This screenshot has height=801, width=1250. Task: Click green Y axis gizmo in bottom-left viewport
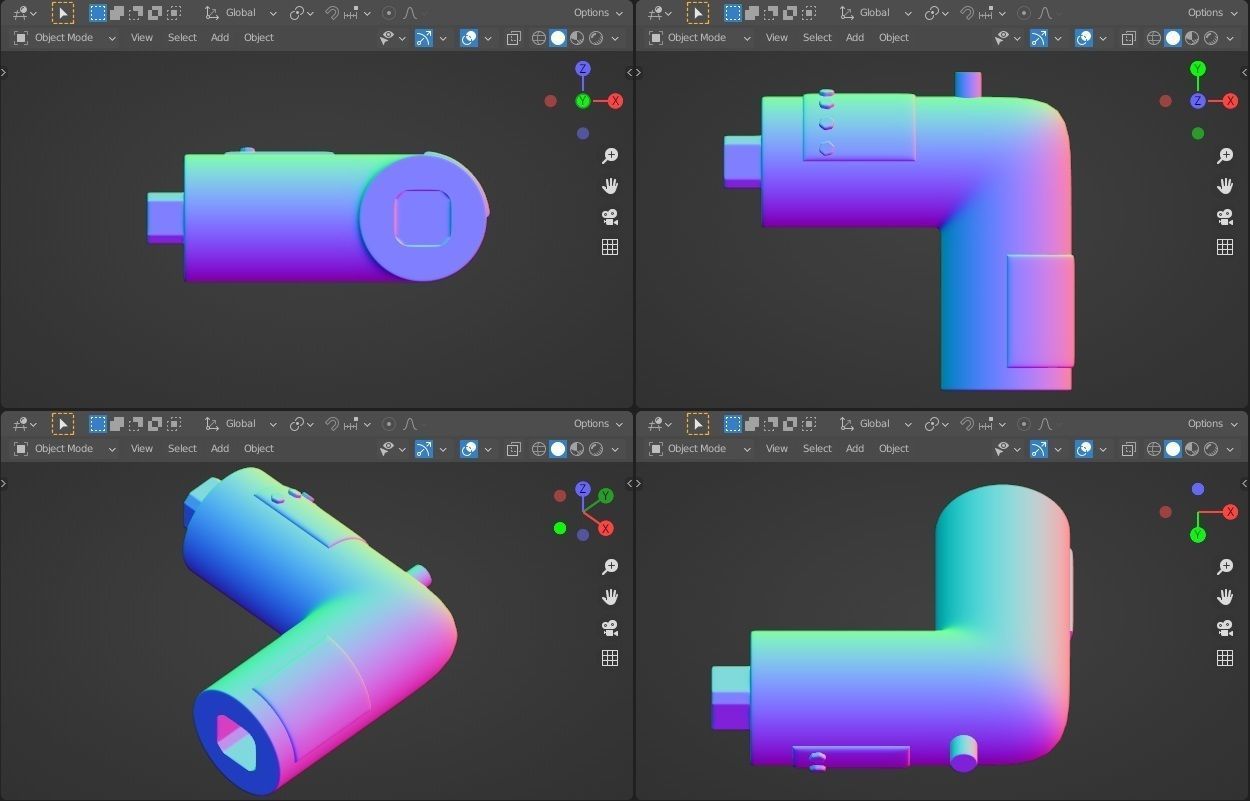pos(606,496)
